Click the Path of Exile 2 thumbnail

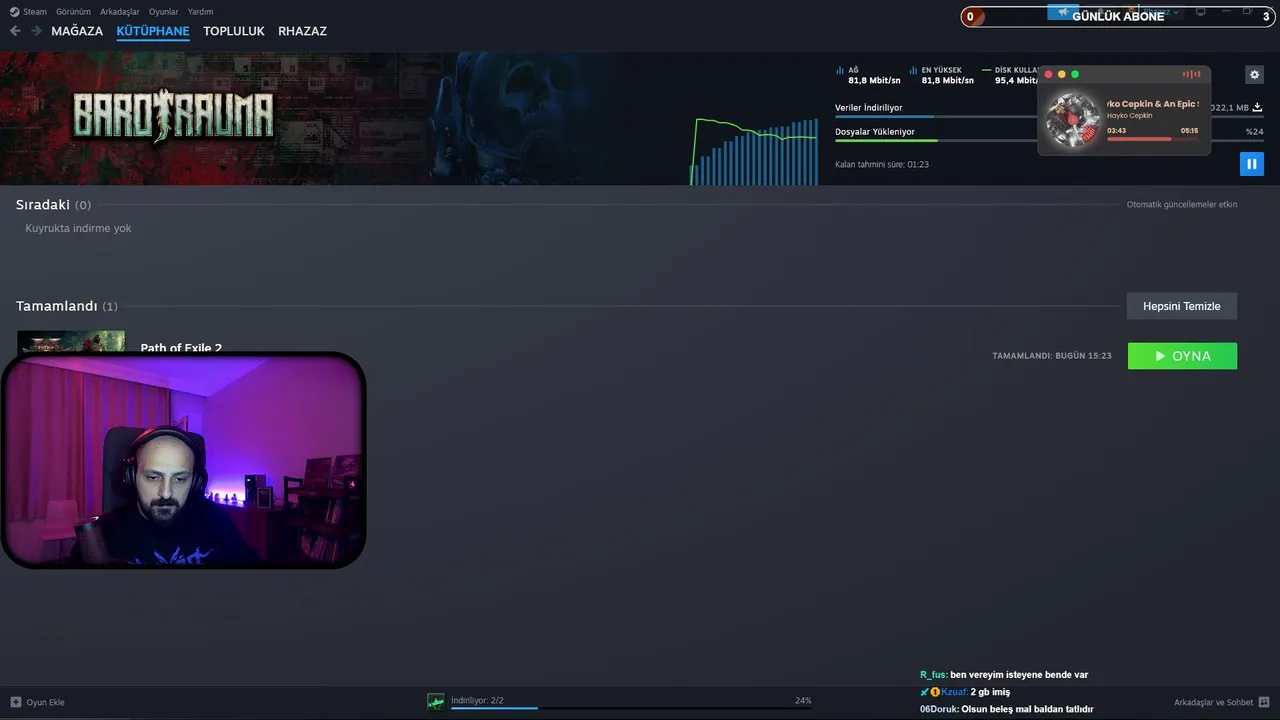click(71, 341)
